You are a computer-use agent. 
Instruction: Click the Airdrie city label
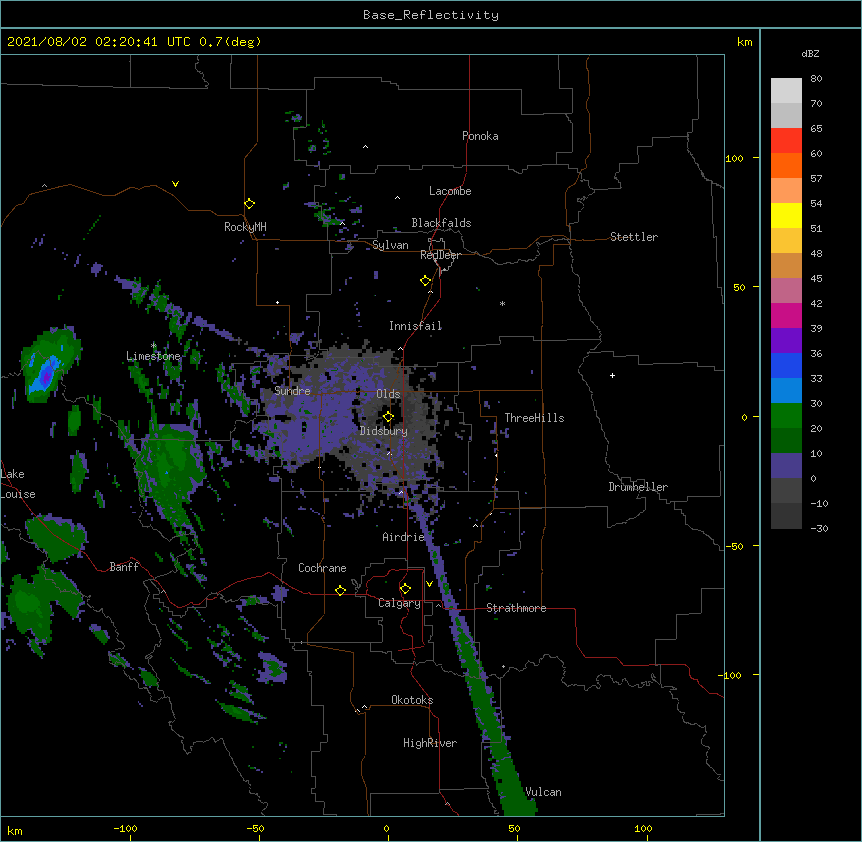pyautogui.click(x=403, y=537)
